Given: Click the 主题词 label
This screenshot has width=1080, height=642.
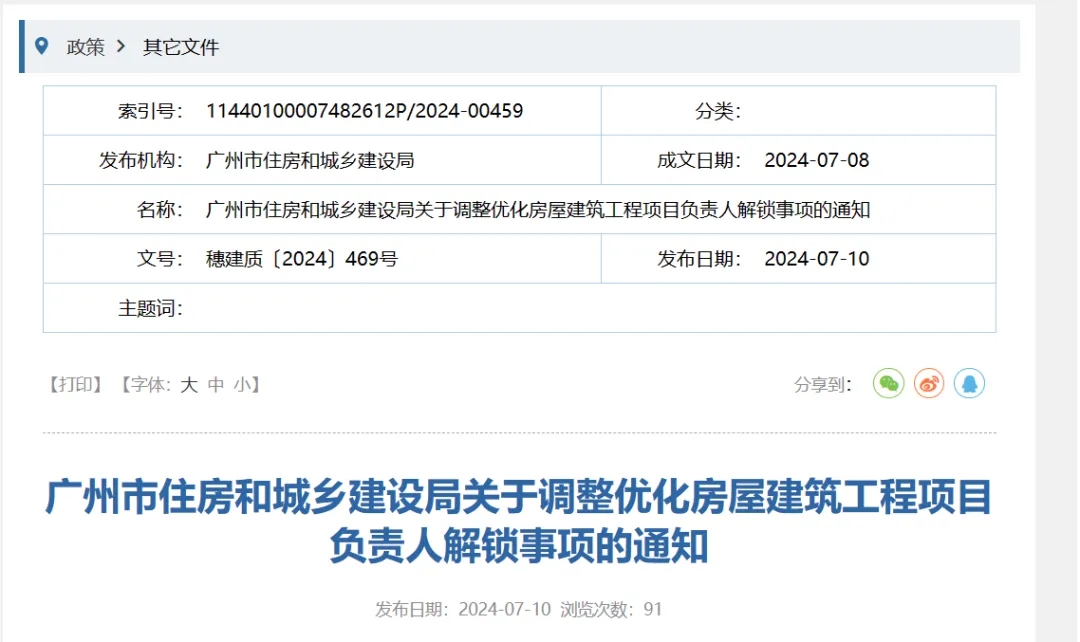Looking at the screenshot, I should click(150, 308).
